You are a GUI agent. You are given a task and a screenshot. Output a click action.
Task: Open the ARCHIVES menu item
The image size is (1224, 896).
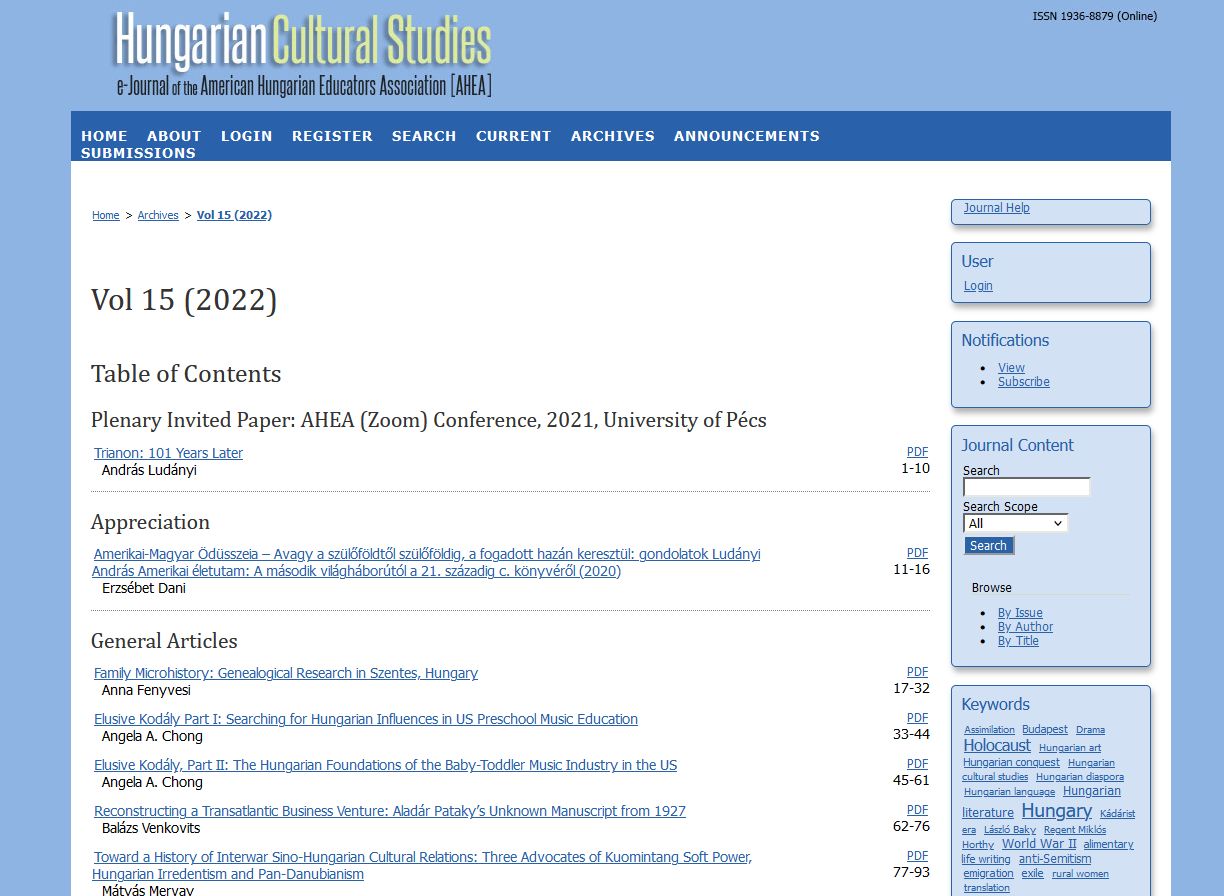point(613,136)
